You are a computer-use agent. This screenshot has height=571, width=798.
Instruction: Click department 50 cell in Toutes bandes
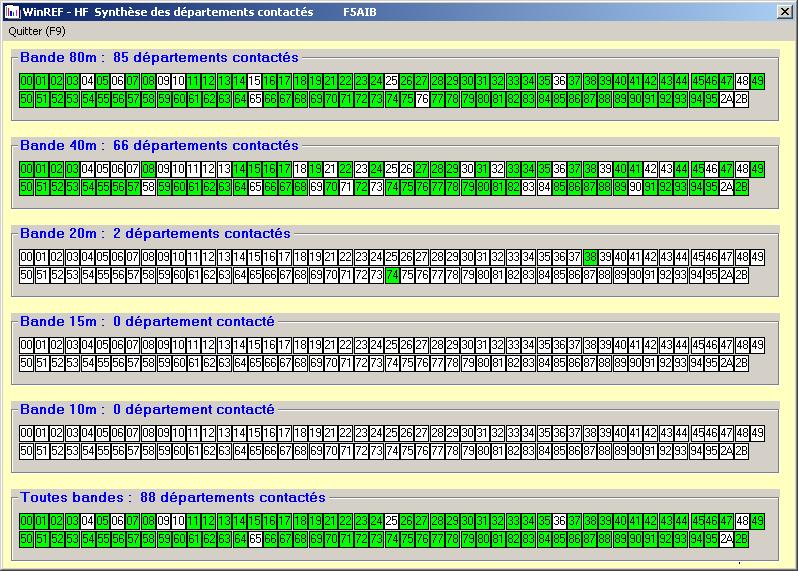pyautogui.click(x=26, y=539)
